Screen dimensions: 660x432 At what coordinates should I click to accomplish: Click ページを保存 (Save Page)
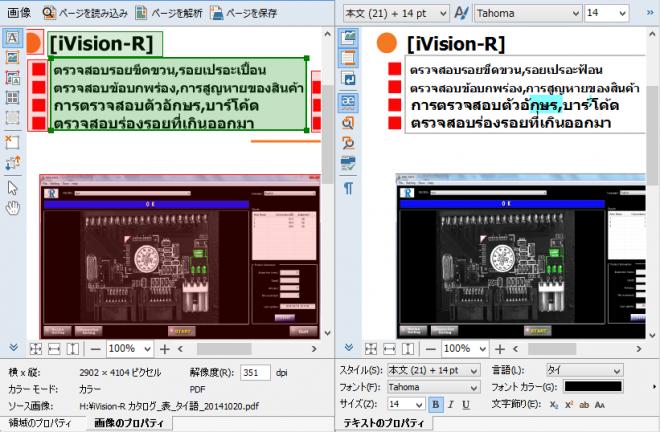tap(244, 13)
